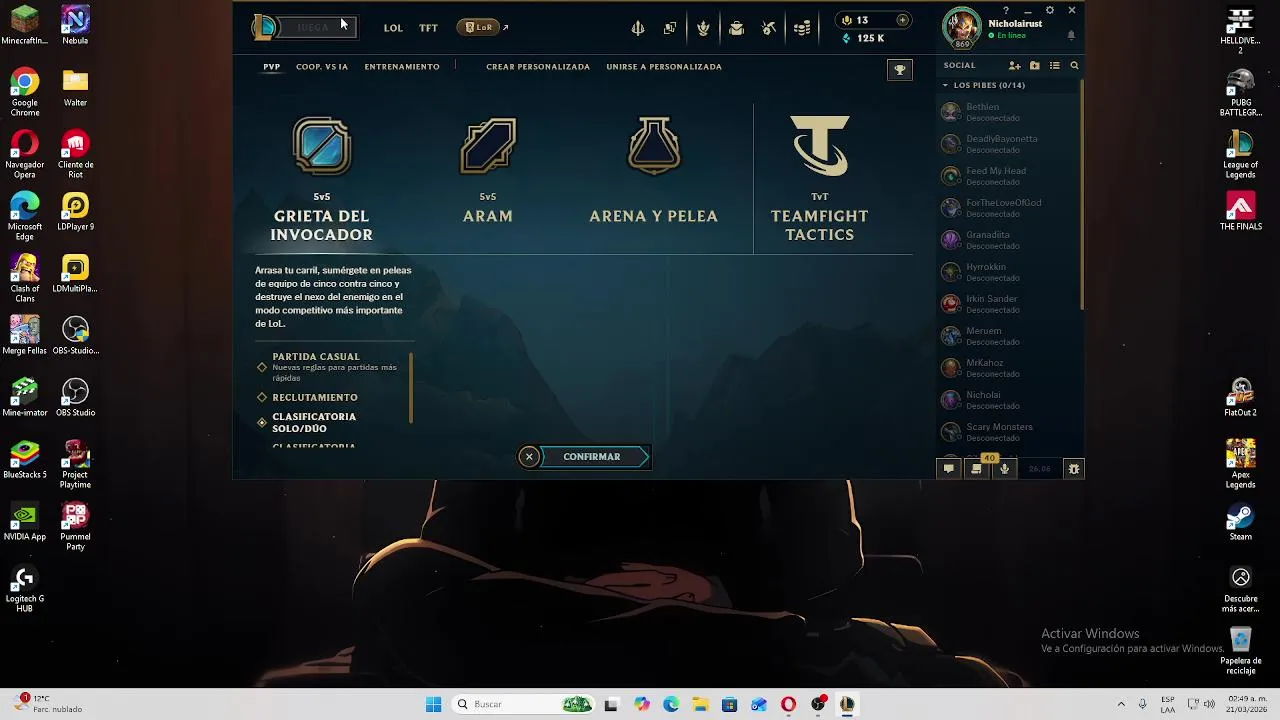The width and height of the screenshot is (1280, 720).
Task: Open the OBS Studio desktop shortcut
Action: point(76,397)
